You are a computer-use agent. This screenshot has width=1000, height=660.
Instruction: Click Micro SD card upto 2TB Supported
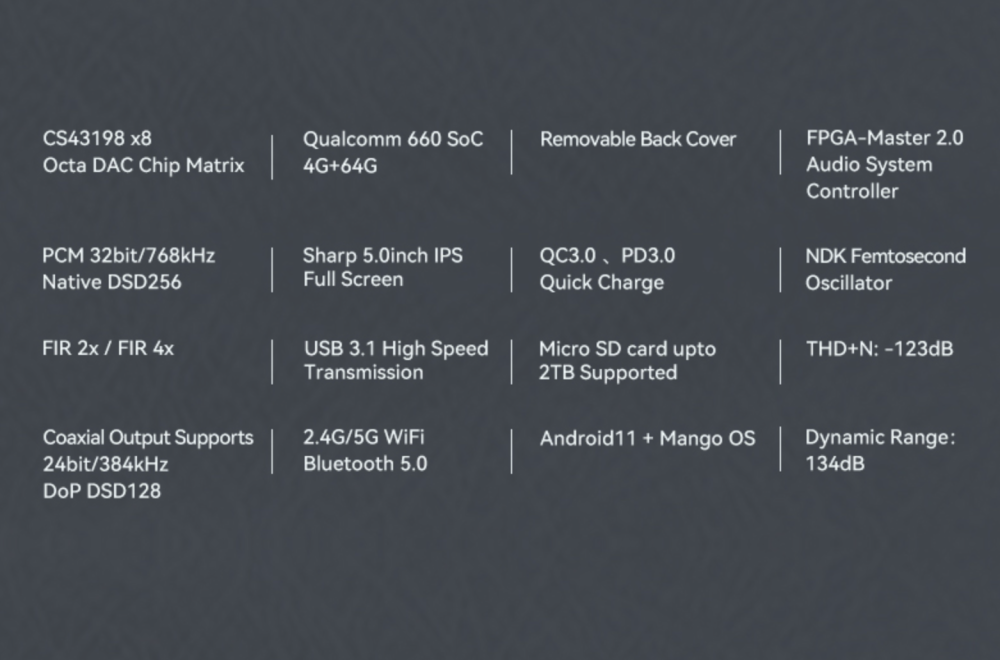point(628,360)
